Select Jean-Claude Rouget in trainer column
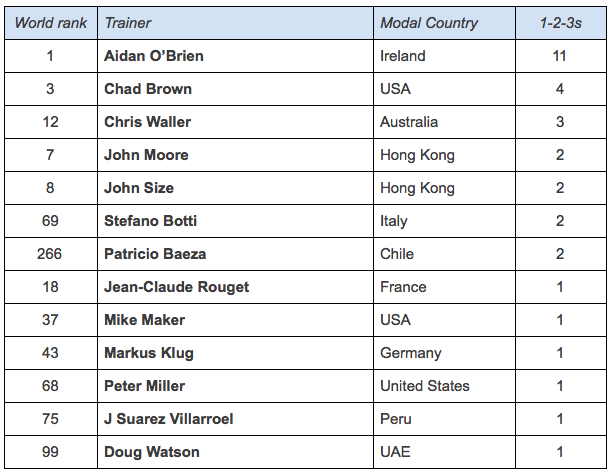The height and width of the screenshot is (474, 611). tap(177, 287)
